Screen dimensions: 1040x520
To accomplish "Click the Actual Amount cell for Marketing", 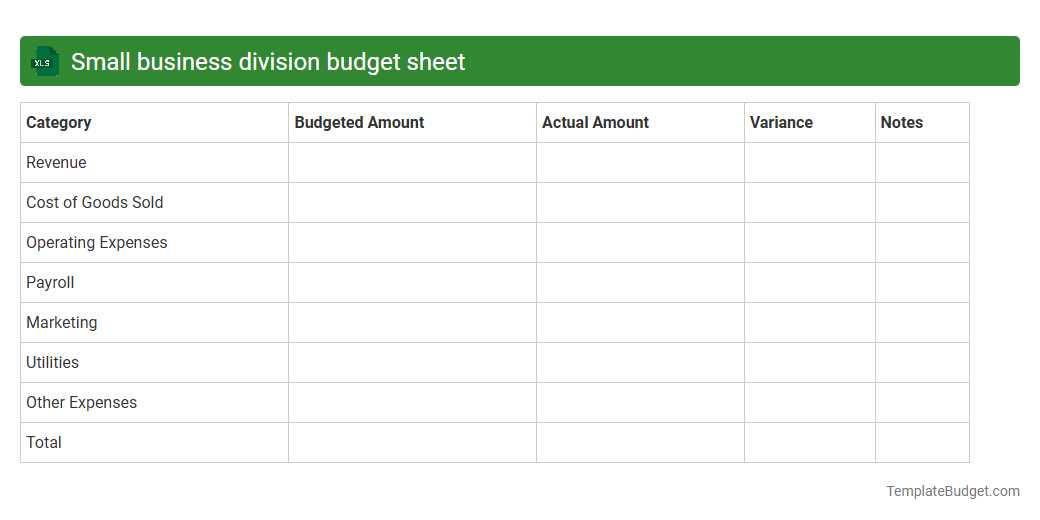I will (641, 322).
